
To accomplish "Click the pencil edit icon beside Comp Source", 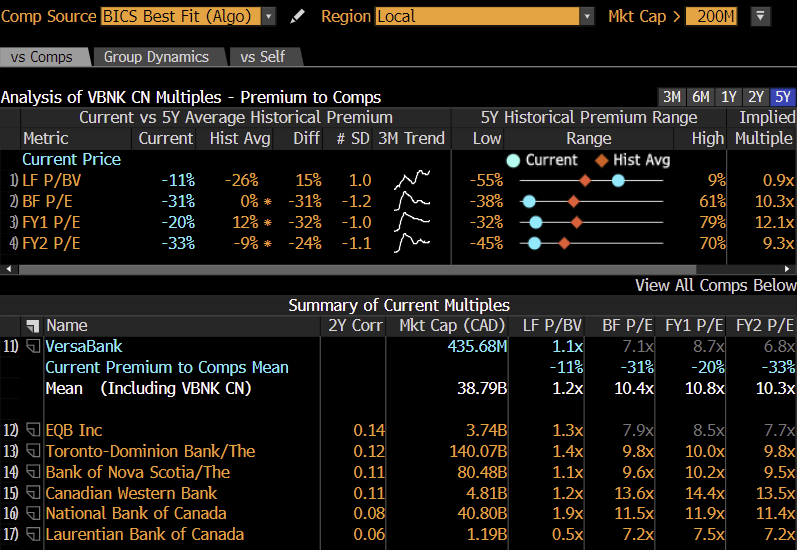I will (297, 17).
